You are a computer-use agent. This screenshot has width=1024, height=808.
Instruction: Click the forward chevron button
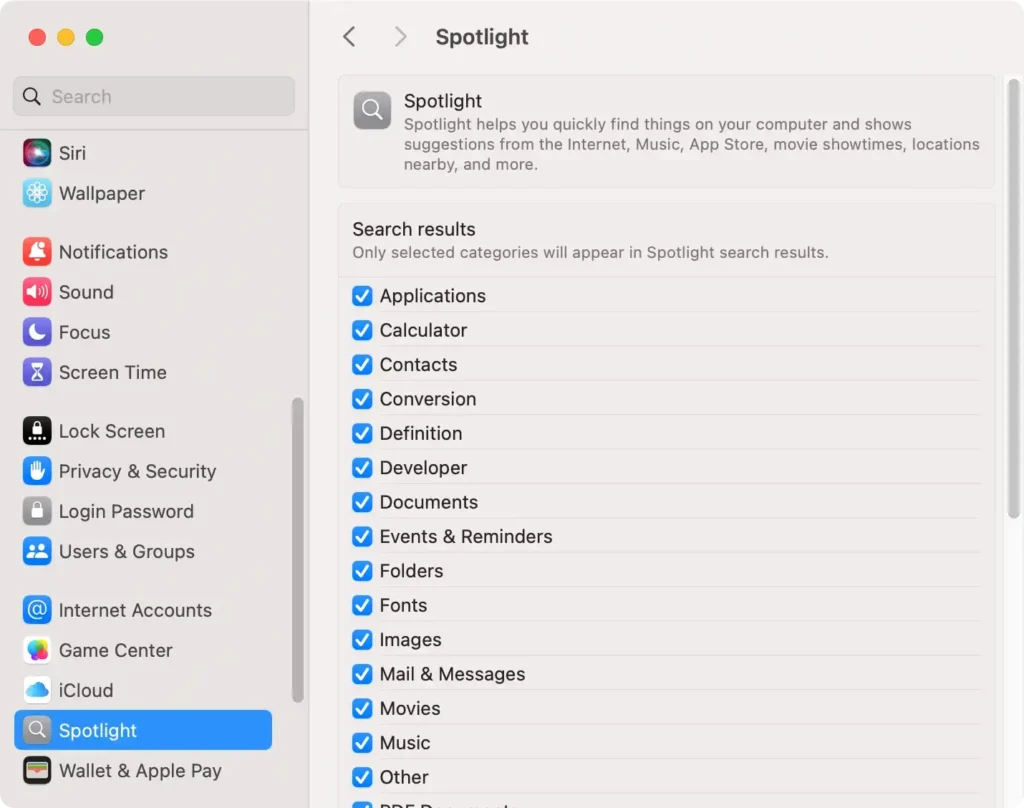[400, 37]
